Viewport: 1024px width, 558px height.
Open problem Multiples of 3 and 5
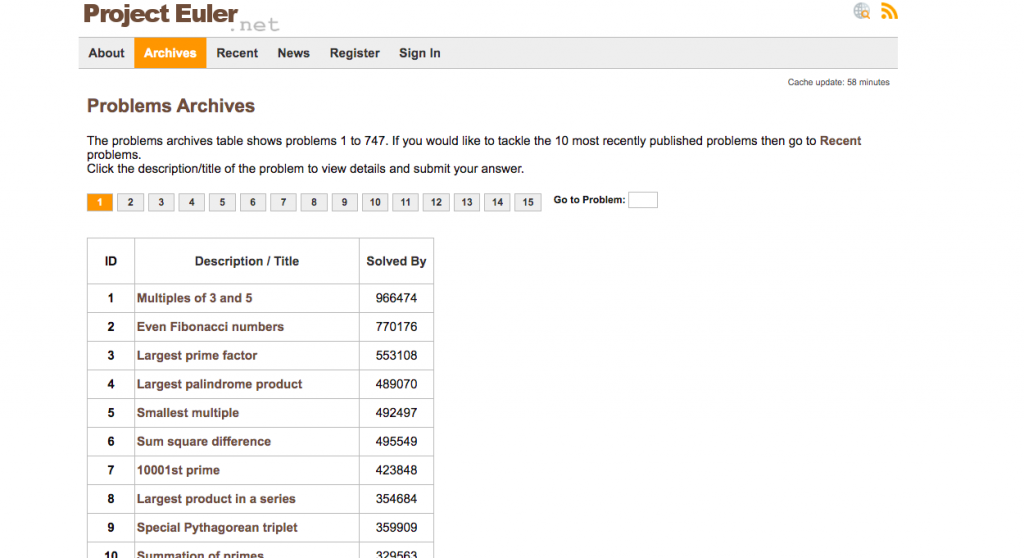(195, 298)
